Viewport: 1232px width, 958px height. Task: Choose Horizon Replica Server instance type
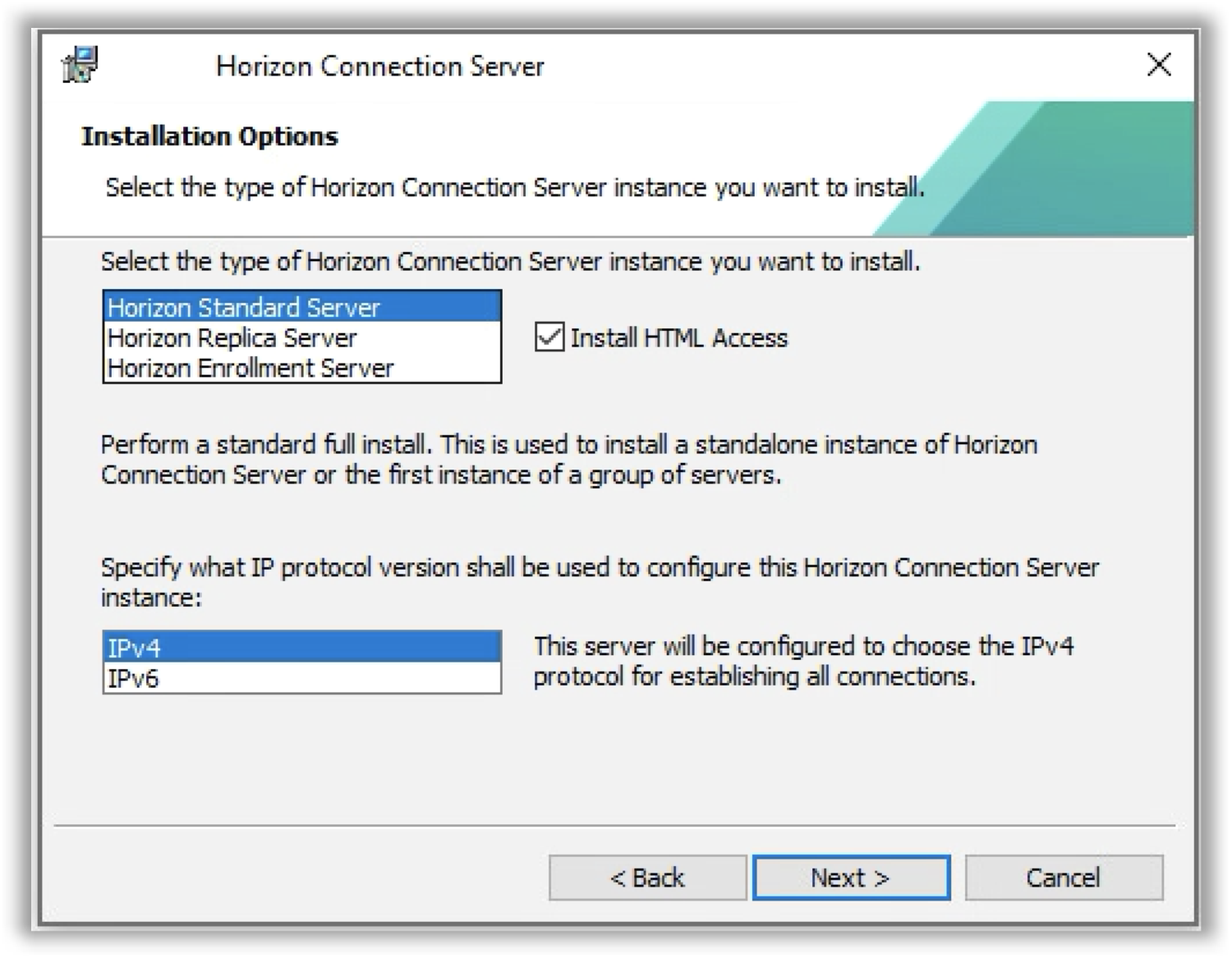pos(232,338)
